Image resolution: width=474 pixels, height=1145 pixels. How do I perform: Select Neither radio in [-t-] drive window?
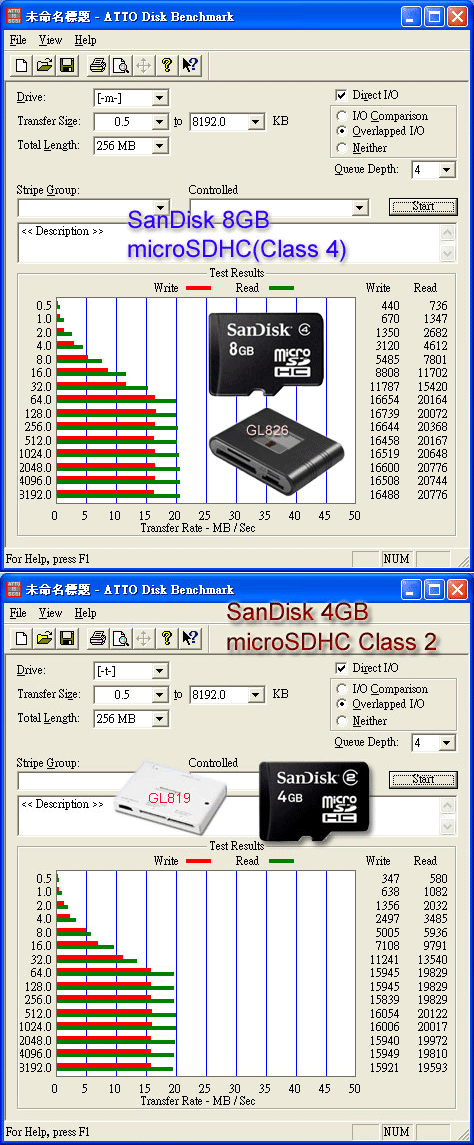pos(341,721)
